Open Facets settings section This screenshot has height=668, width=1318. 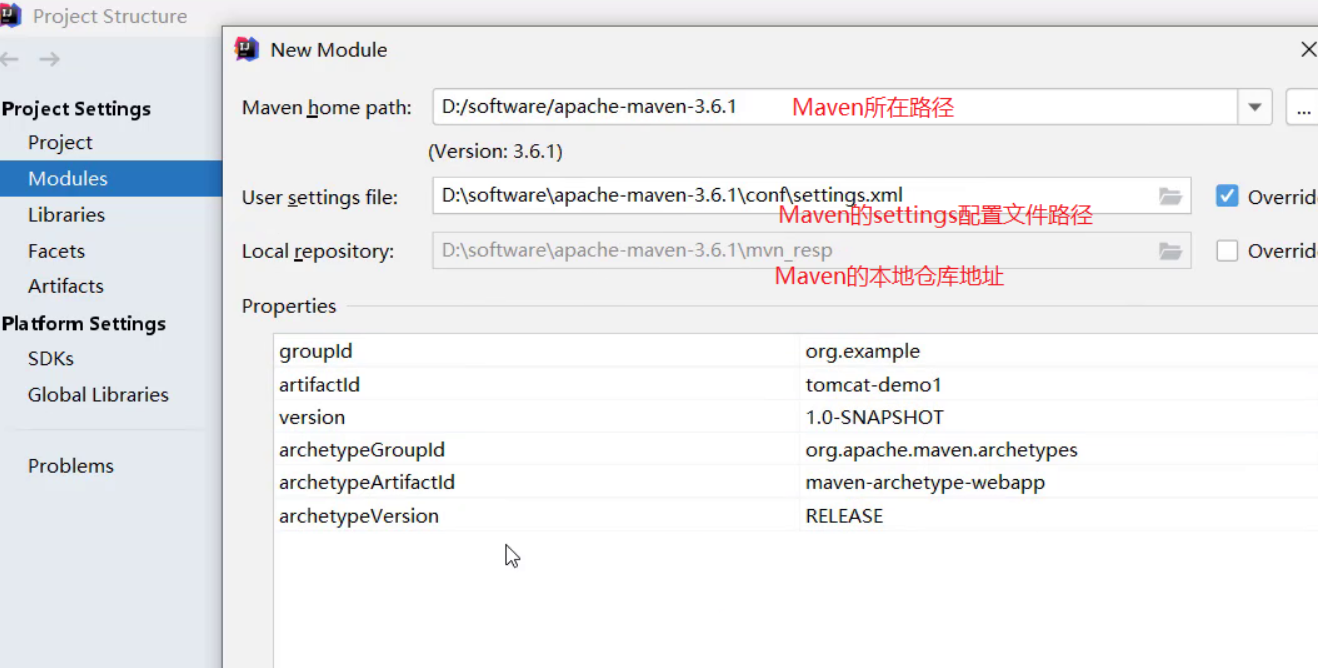click(56, 251)
